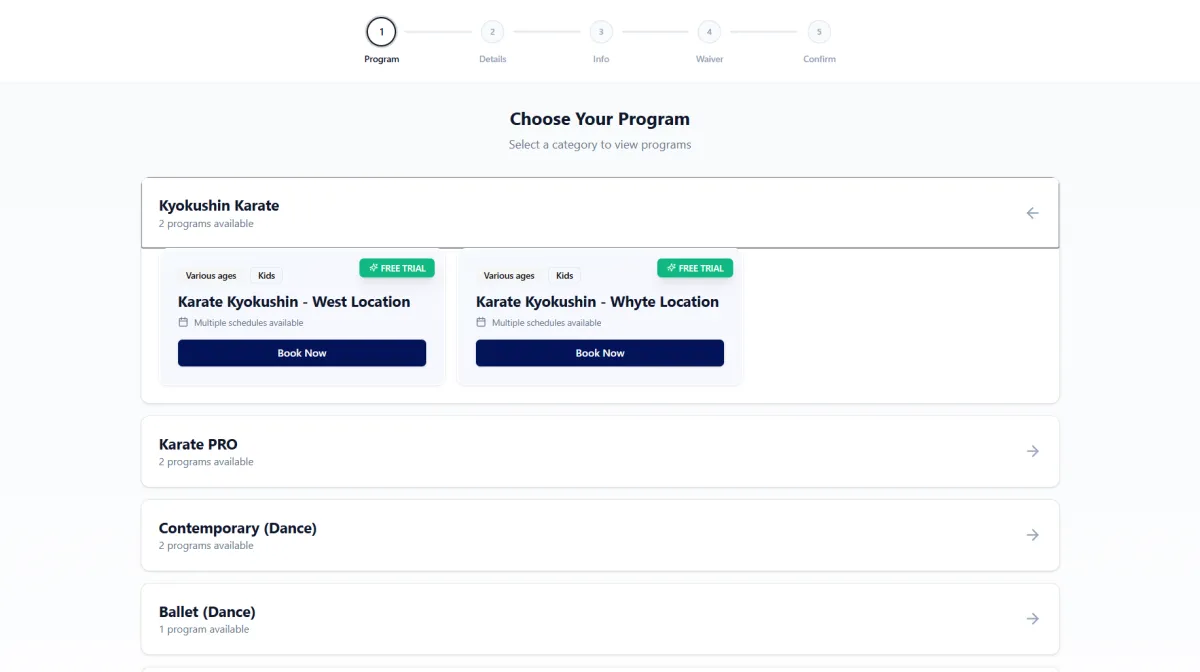Screen dimensions: 1200x672
Task: Open the Karate Kyokushin - West Location title
Action: click(x=294, y=302)
